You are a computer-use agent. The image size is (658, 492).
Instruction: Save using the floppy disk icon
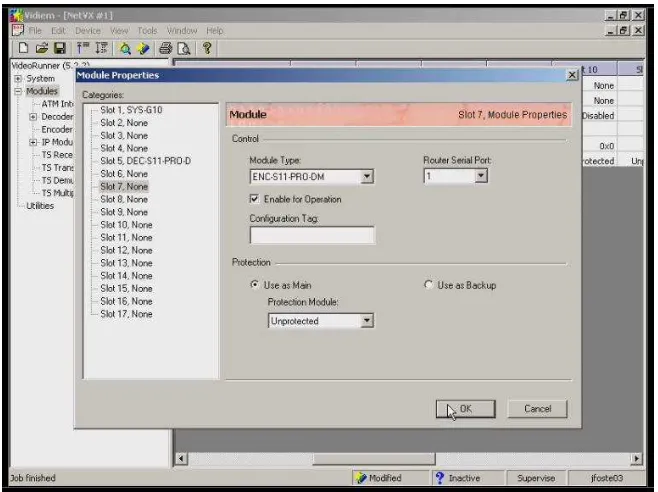60,48
